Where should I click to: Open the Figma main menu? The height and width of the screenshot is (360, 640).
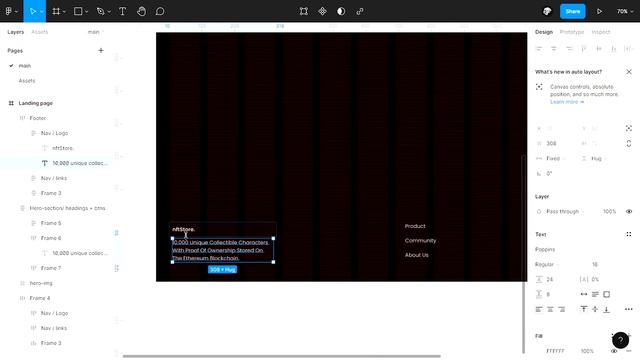point(11,11)
